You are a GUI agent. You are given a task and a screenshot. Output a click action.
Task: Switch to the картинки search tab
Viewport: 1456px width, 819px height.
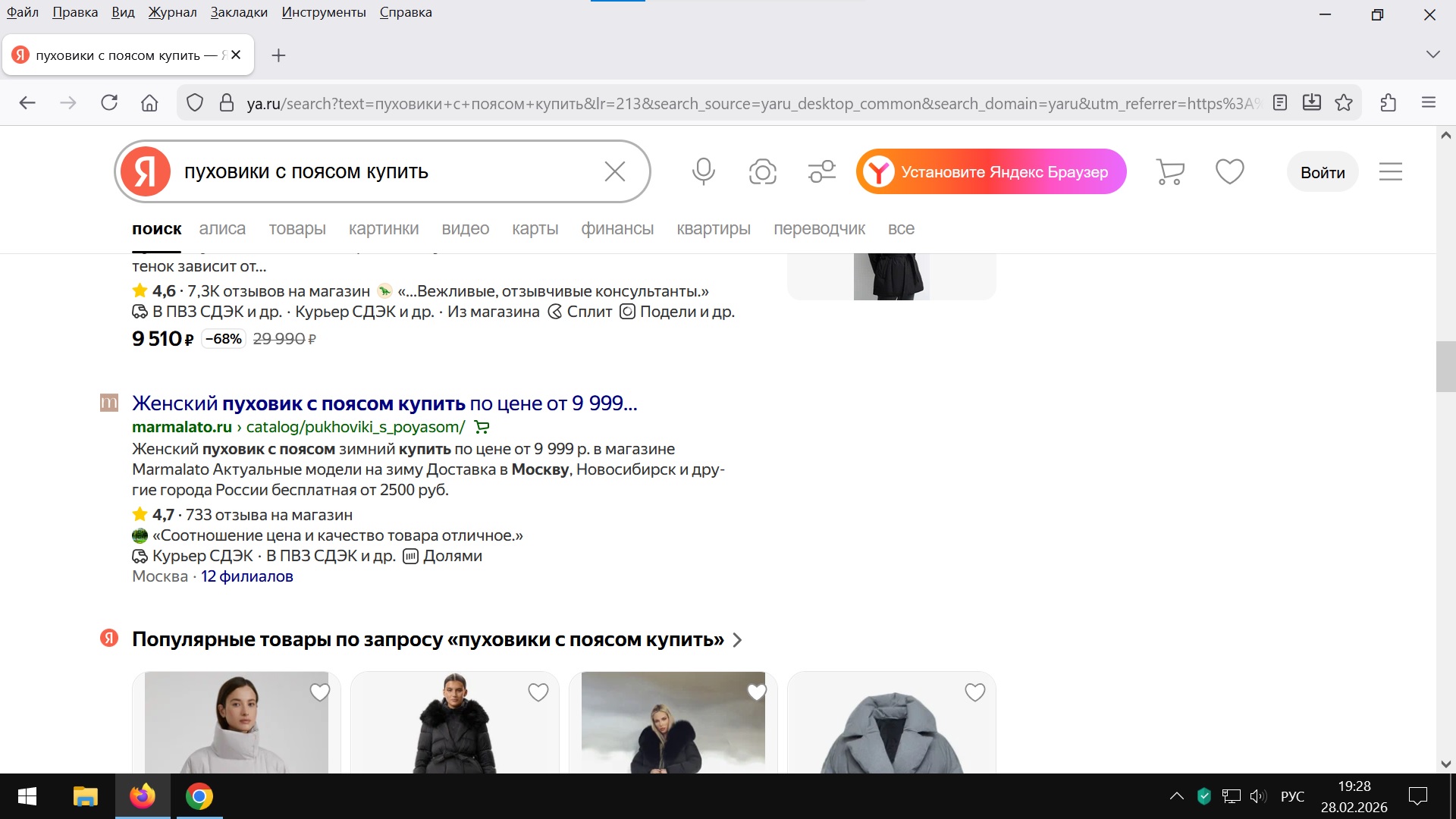coord(384,229)
